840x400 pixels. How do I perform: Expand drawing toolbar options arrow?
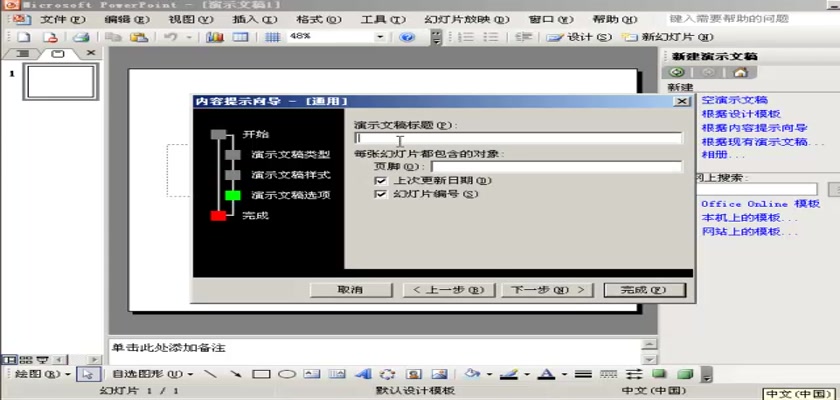[x=707, y=374]
